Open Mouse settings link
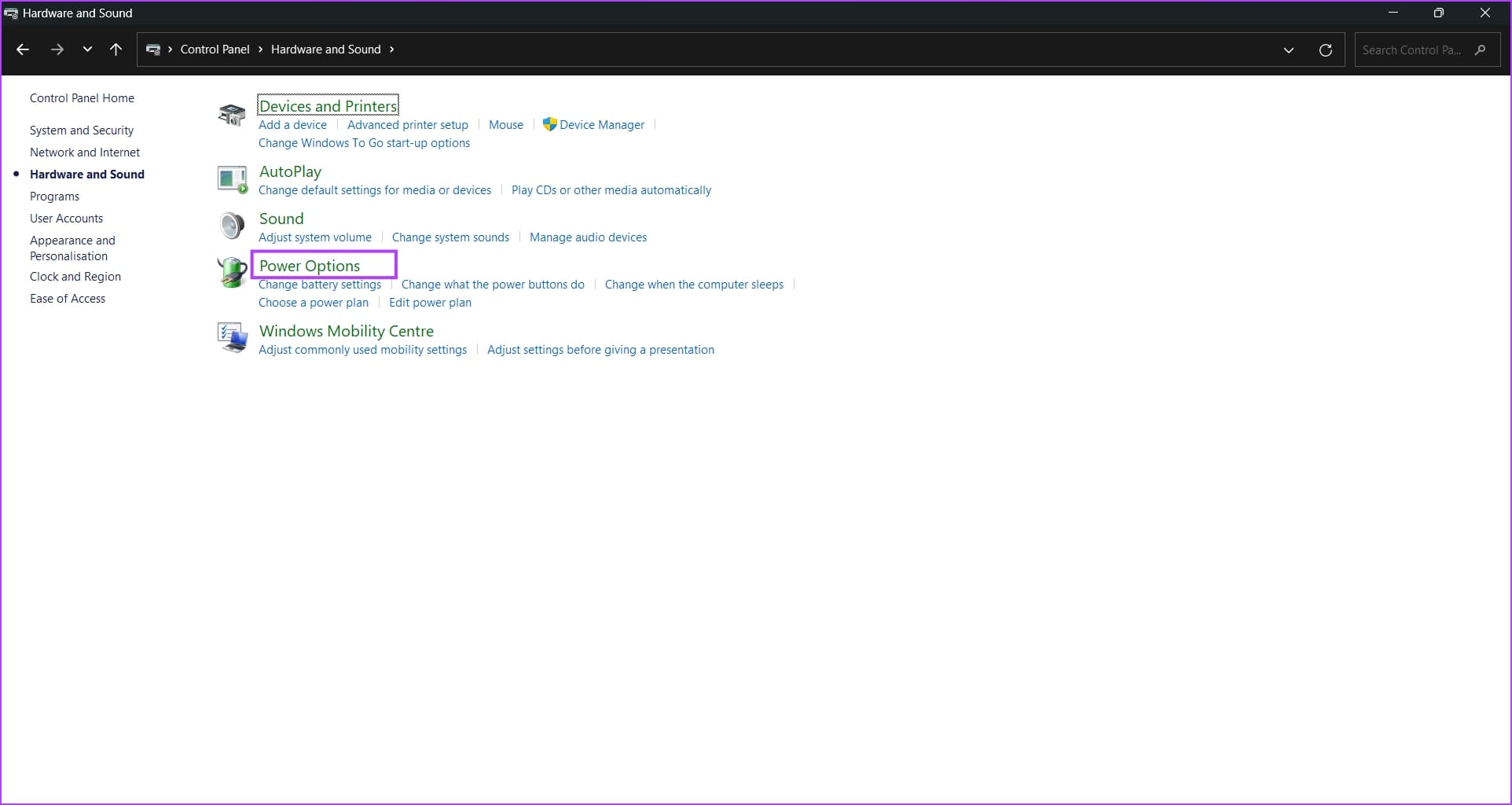Viewport: 1512px width, 805px height. tap(506, 125)
